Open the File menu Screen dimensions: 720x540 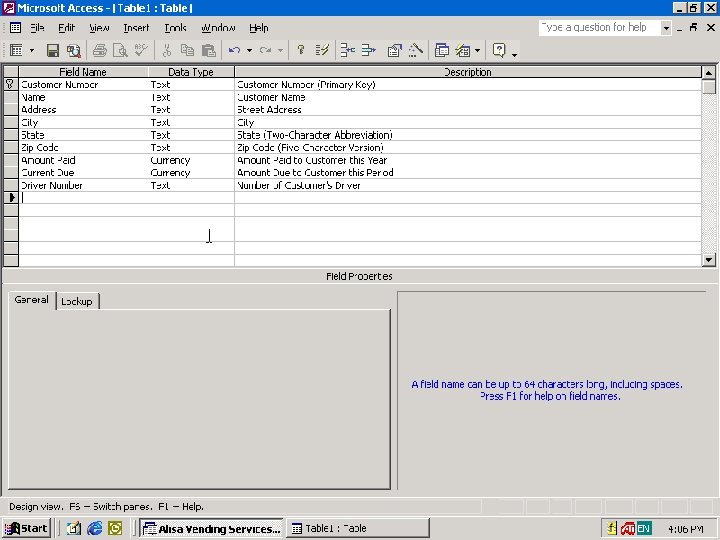point(37,28)
